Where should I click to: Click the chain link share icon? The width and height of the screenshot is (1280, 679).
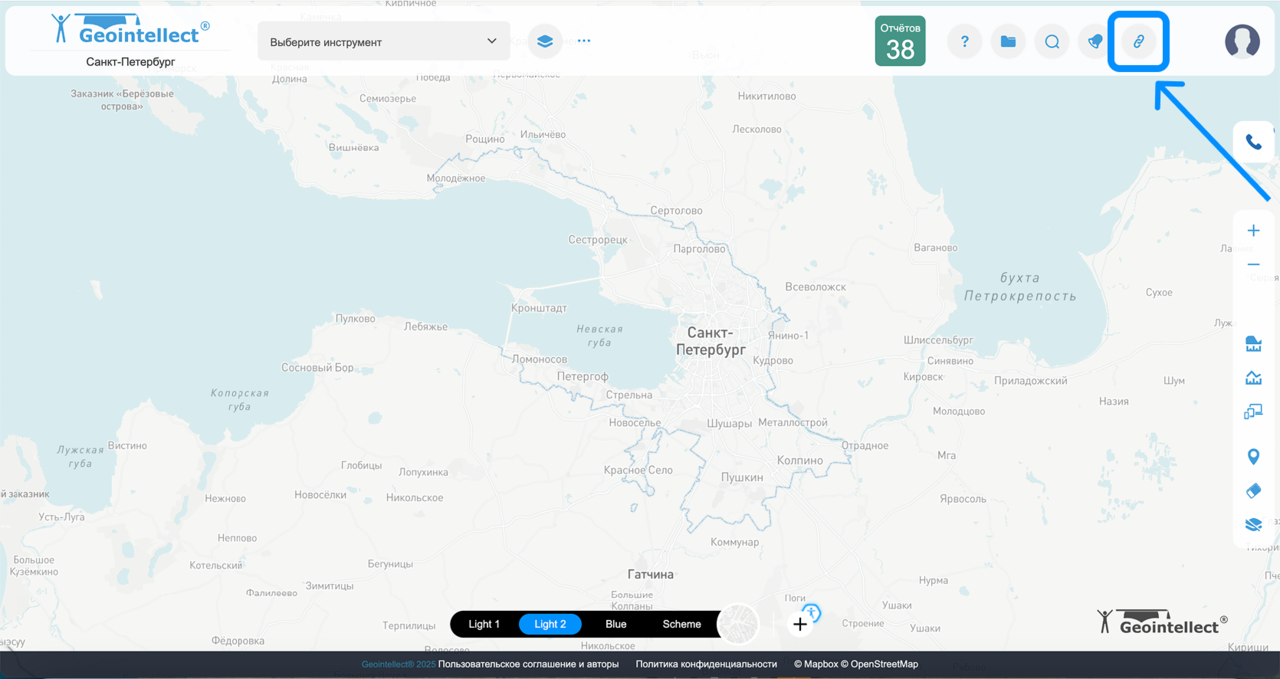coord(1138,42)
